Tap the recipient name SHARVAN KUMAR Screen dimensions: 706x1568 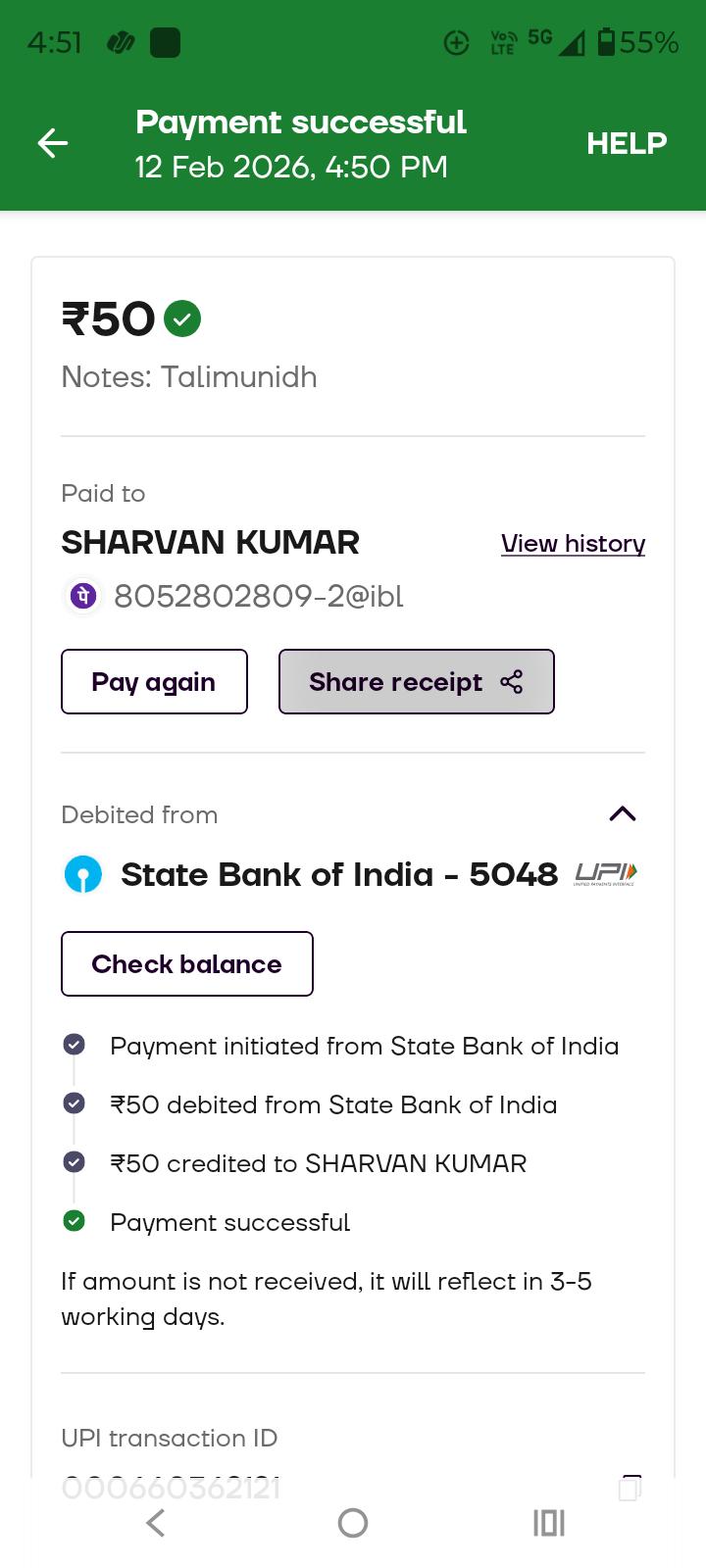(210, 542)
